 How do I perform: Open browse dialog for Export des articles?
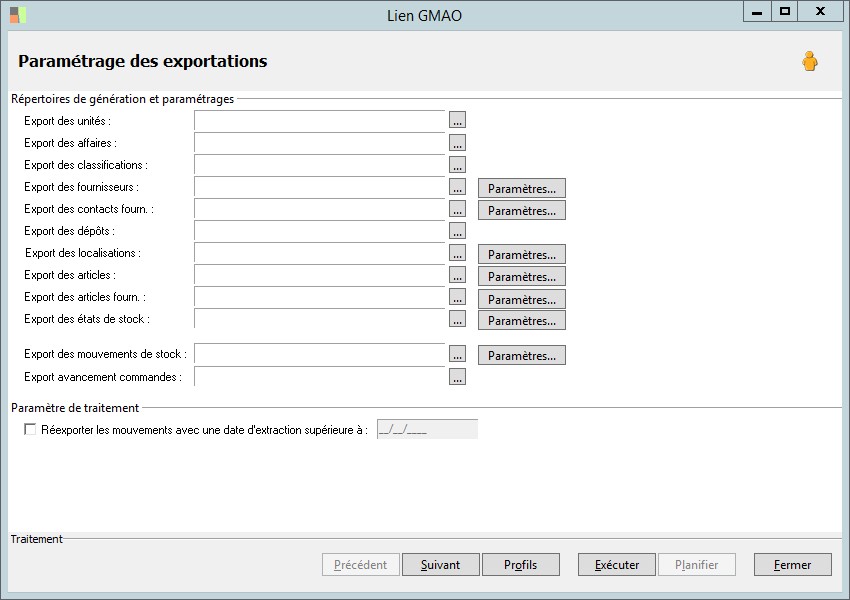pos(458,274)
